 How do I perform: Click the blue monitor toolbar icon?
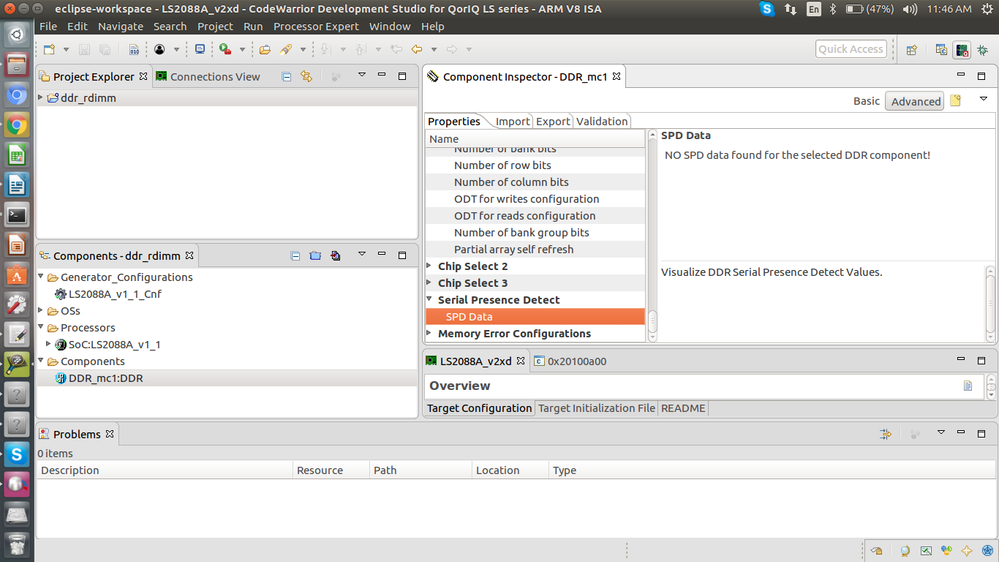199,49
